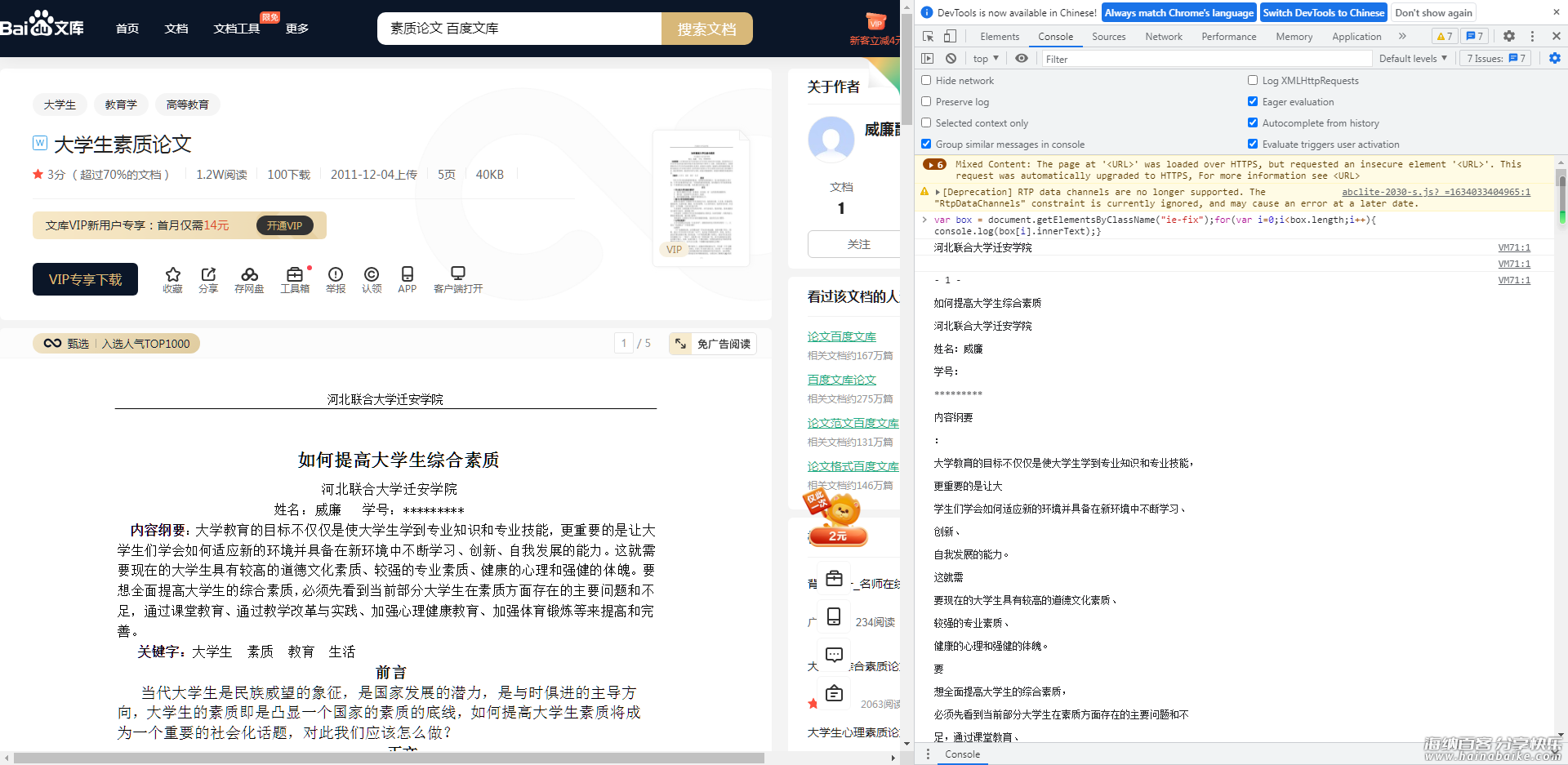Click the favorite star icon (收藏)
The height and width of the screenshot is (765, 1568).
pyautogui.click(x=172, y=274)
